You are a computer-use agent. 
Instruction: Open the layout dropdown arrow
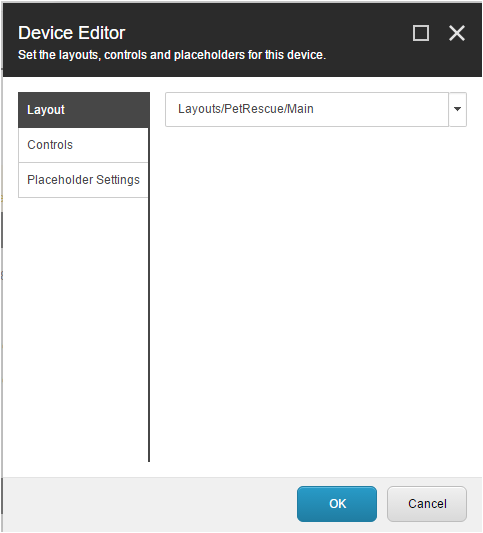tap(458, 109)
